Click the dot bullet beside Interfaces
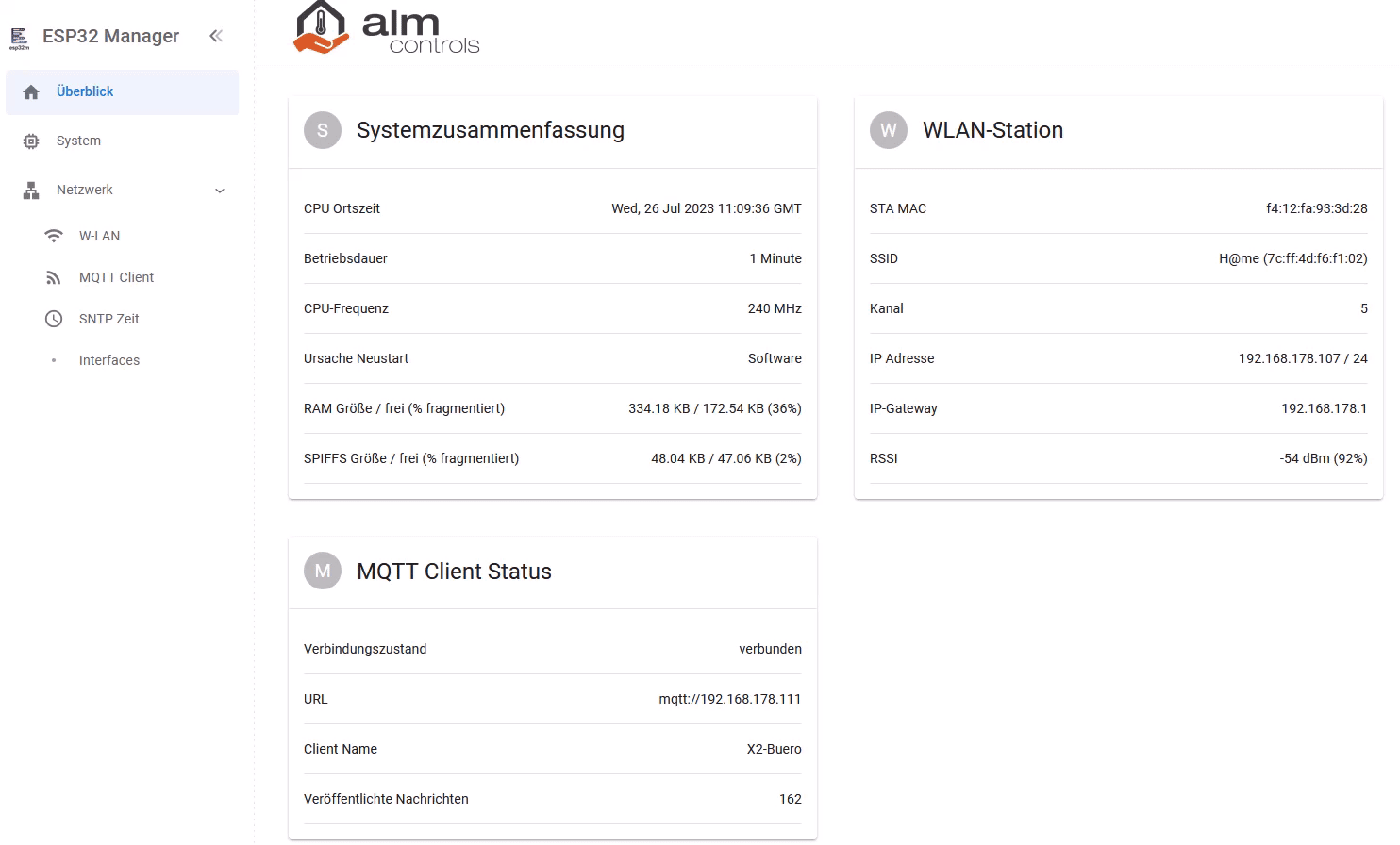This screenshot has width=1400, height=845. [x=54, y=360]
